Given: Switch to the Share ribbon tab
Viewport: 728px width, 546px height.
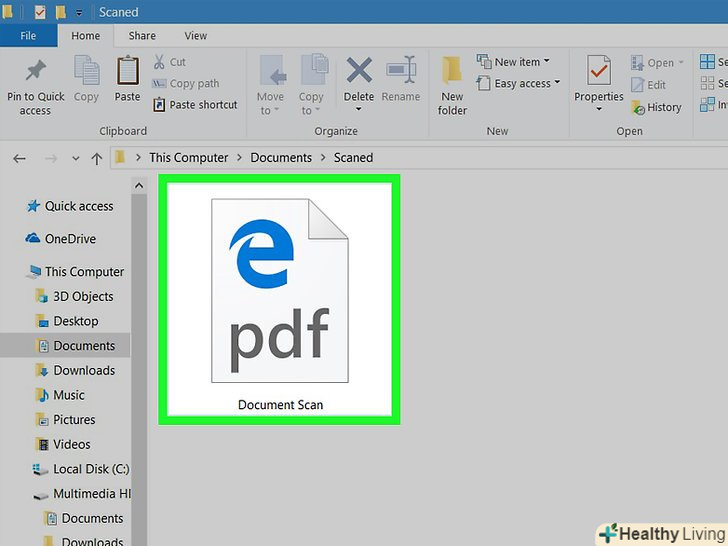Looking at the screenshot, I should click(x=142, y=36).
